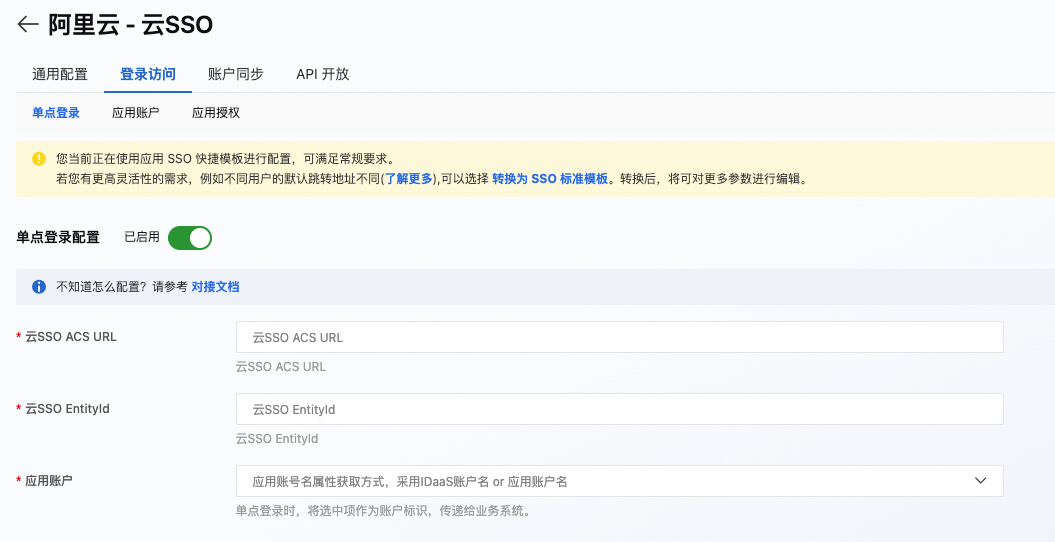Viewport: 1055px width, 542px height.
Task: Click the 云SSO ACS URL field label
Action: (71, 337)
